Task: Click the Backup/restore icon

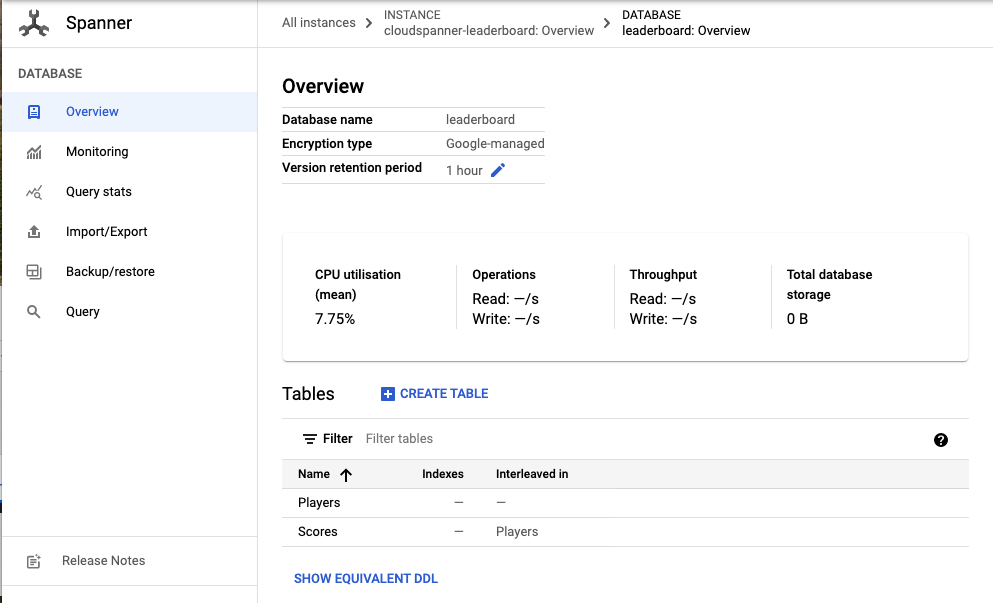Action: coord(34,272)
